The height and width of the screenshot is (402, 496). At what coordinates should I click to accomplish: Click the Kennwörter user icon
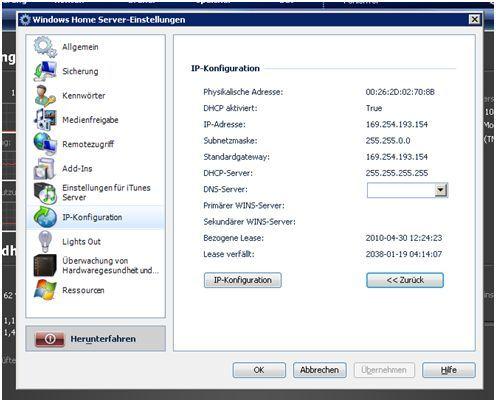45,95
